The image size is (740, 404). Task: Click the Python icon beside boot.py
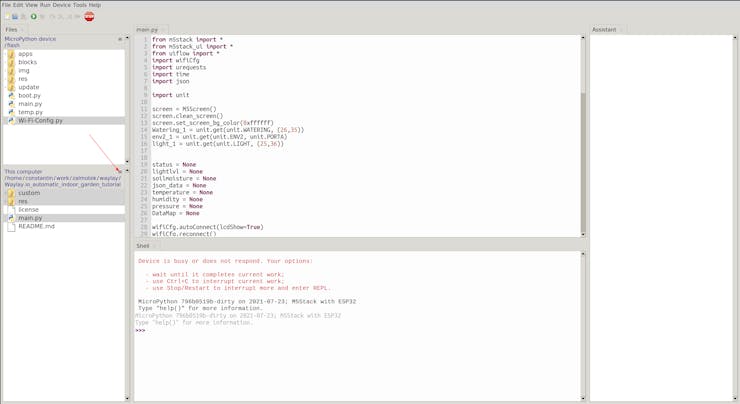coord(11,95)
